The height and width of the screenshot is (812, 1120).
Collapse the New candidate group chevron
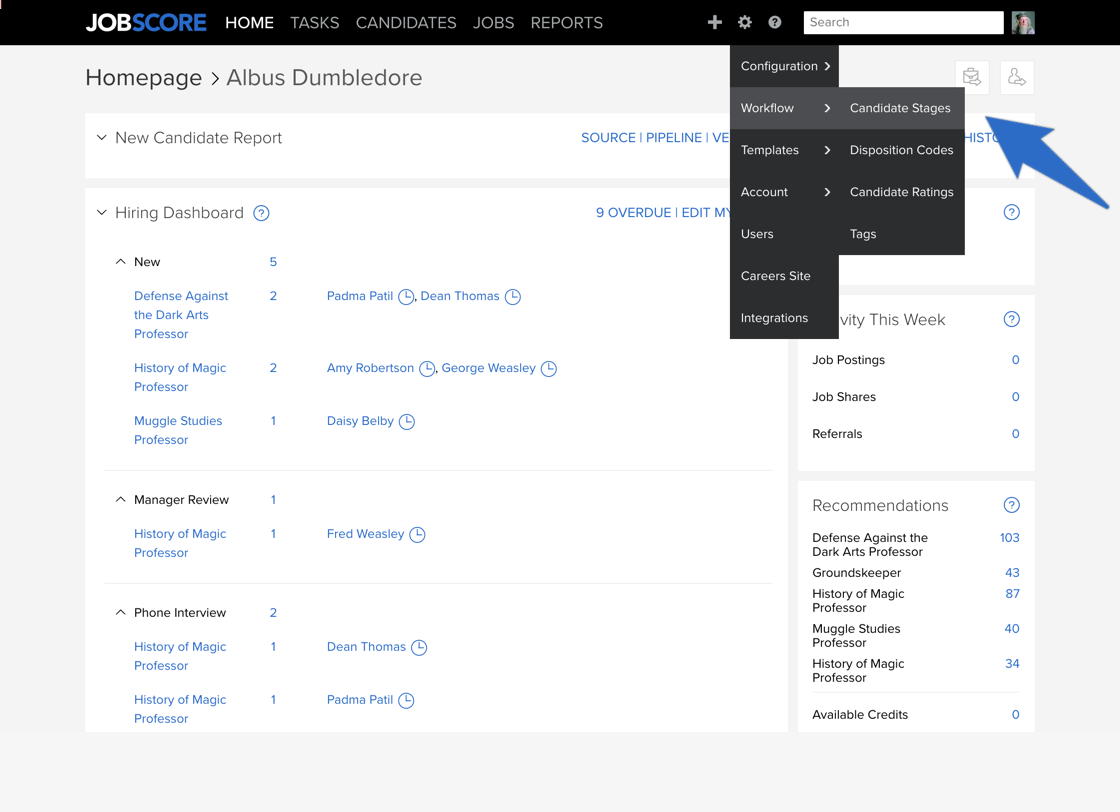pyautogui.click(x=120, y=261)
